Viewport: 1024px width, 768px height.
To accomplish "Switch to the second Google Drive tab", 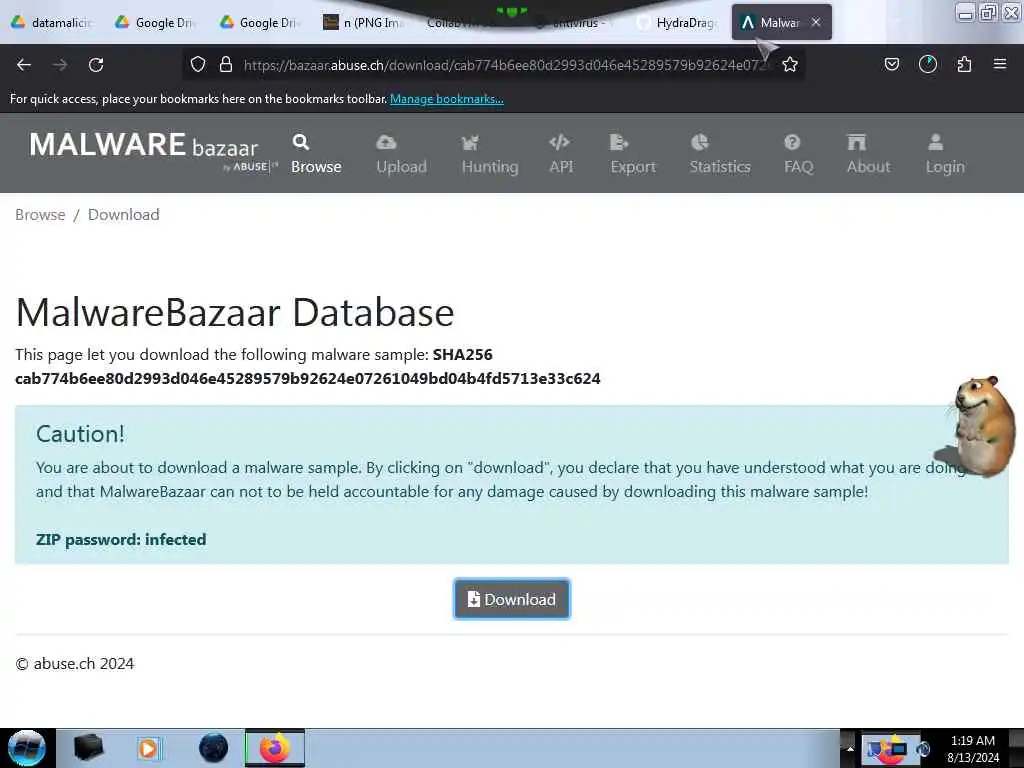I will [x=260, y=22].
